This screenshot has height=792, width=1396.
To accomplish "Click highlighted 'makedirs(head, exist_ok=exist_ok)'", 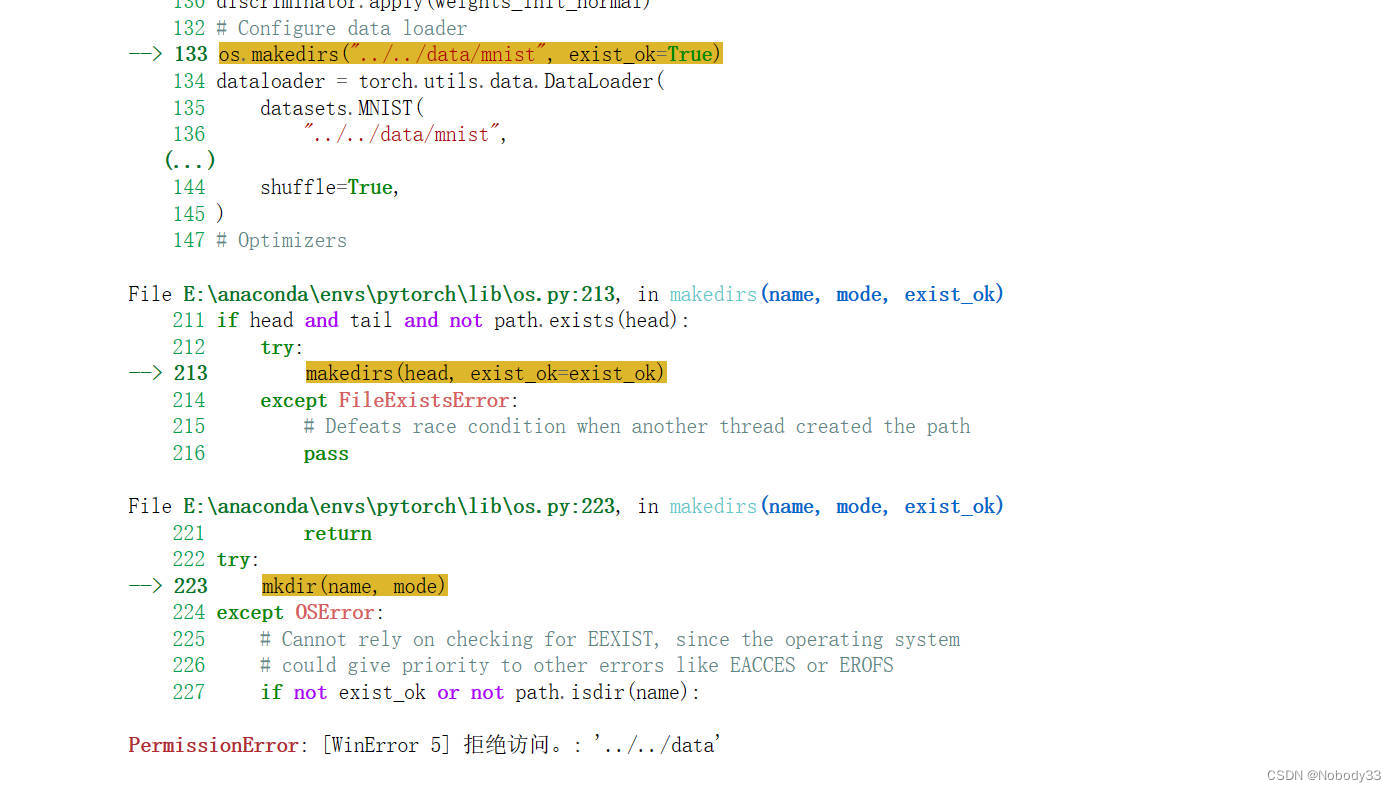I will click(x=485, y=373).
